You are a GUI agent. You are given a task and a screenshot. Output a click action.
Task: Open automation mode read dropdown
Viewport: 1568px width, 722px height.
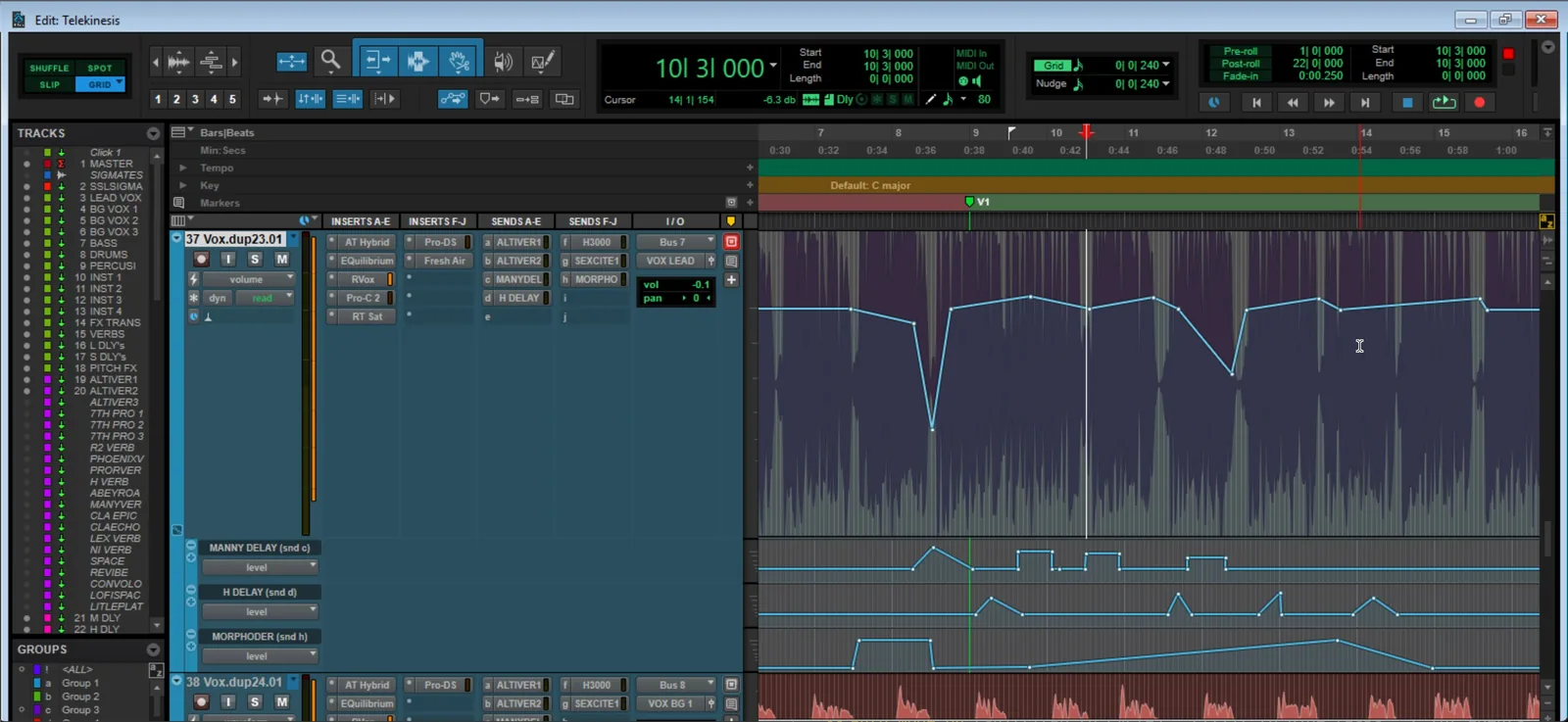click(267, 298)
